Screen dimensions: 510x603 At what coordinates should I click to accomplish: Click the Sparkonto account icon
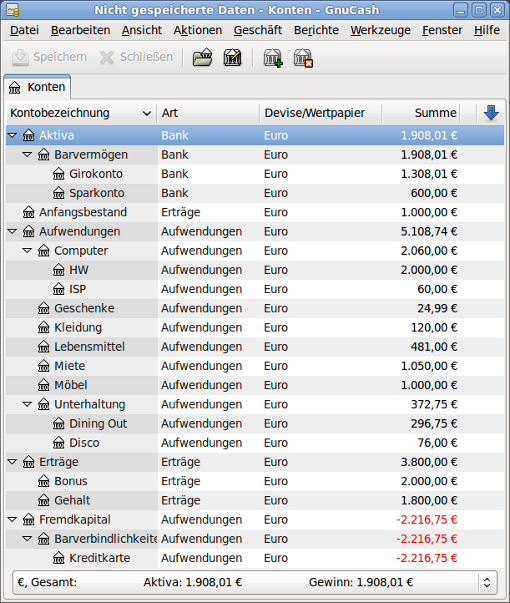[x=58, y=193]
